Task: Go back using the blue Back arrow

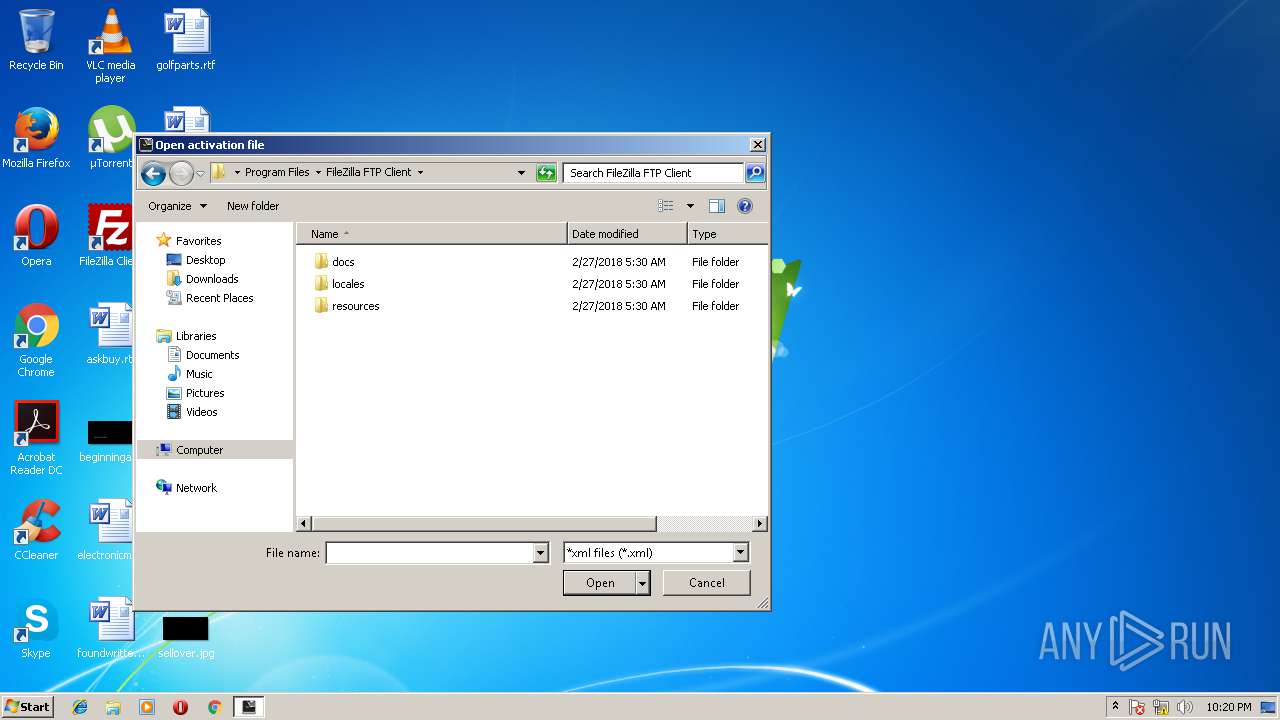Action: [x=153, y=173]
